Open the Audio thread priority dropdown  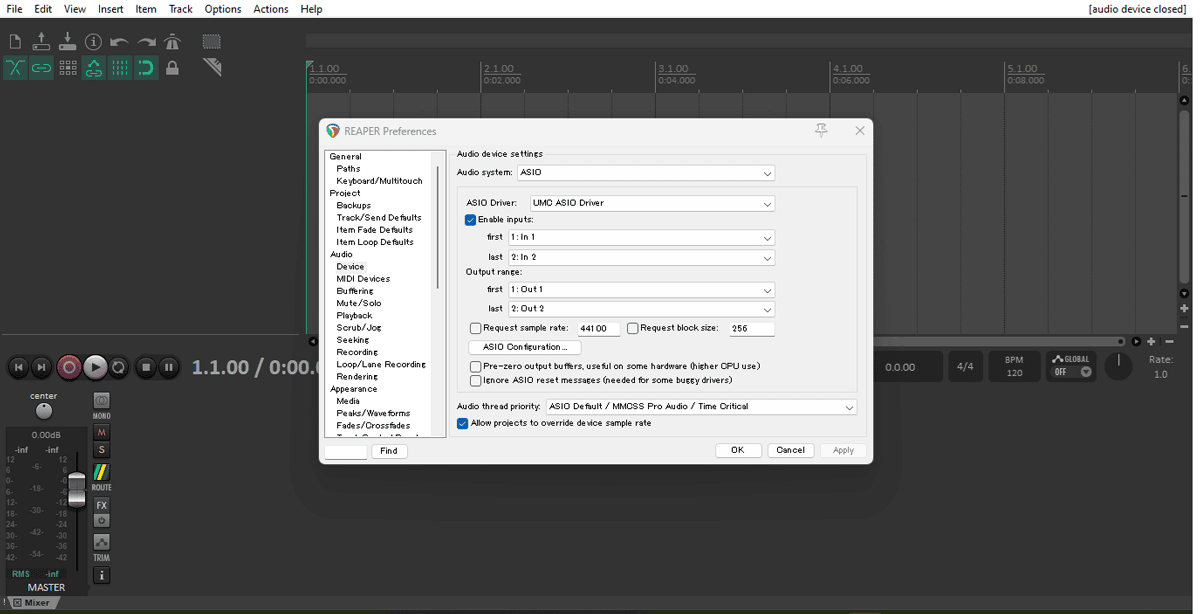pos(701,407)
